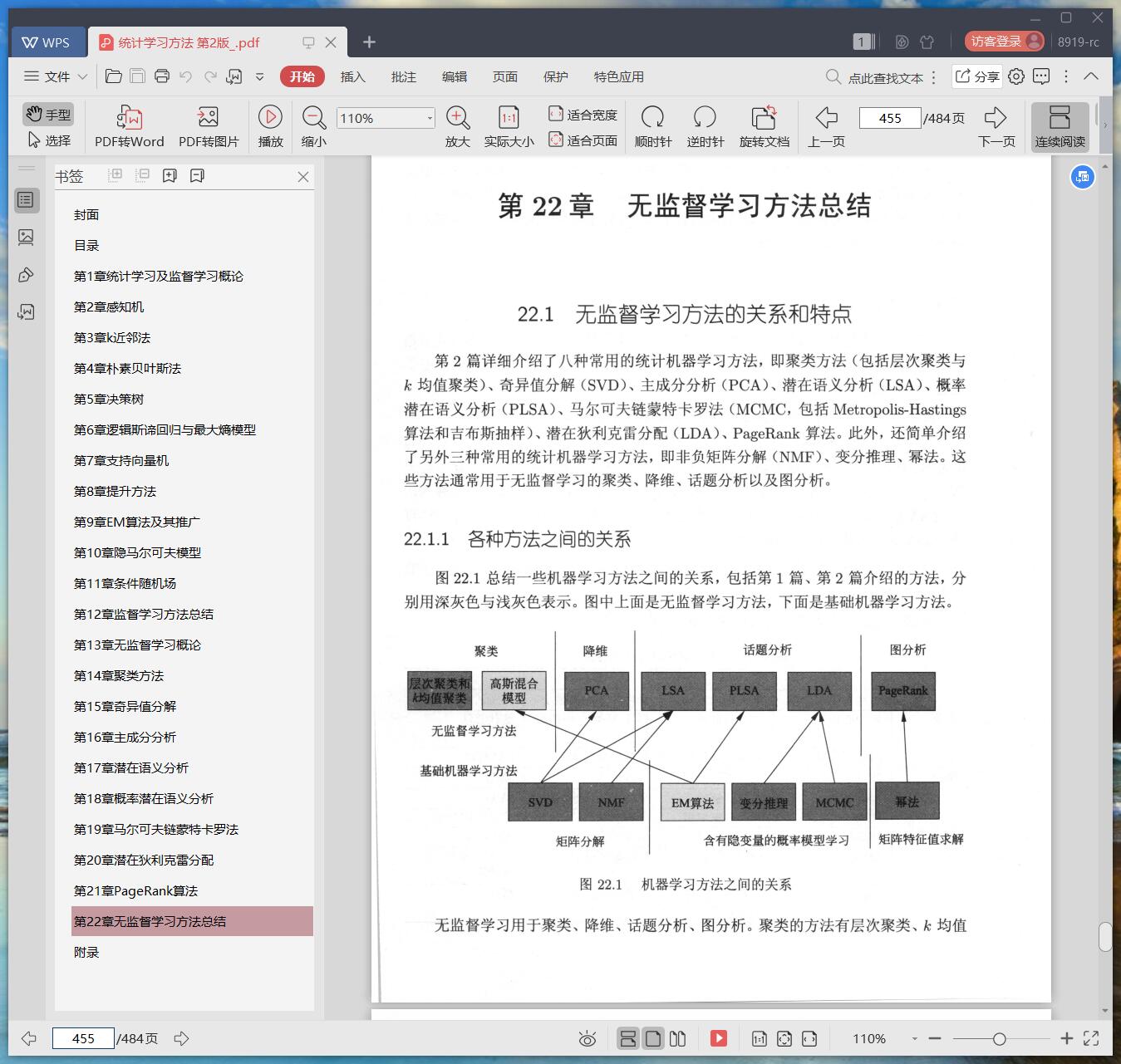Zoom out with 缩小 magnifier
The height and width of the screenshot is (1064, 1121).
point(313,127)
